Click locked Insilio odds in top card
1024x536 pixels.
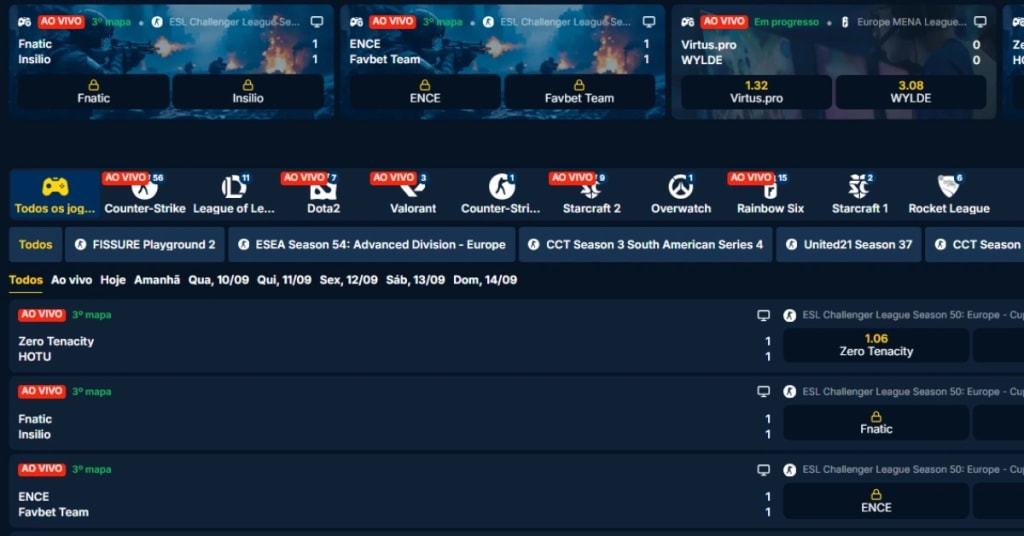(x=248, y=91)
